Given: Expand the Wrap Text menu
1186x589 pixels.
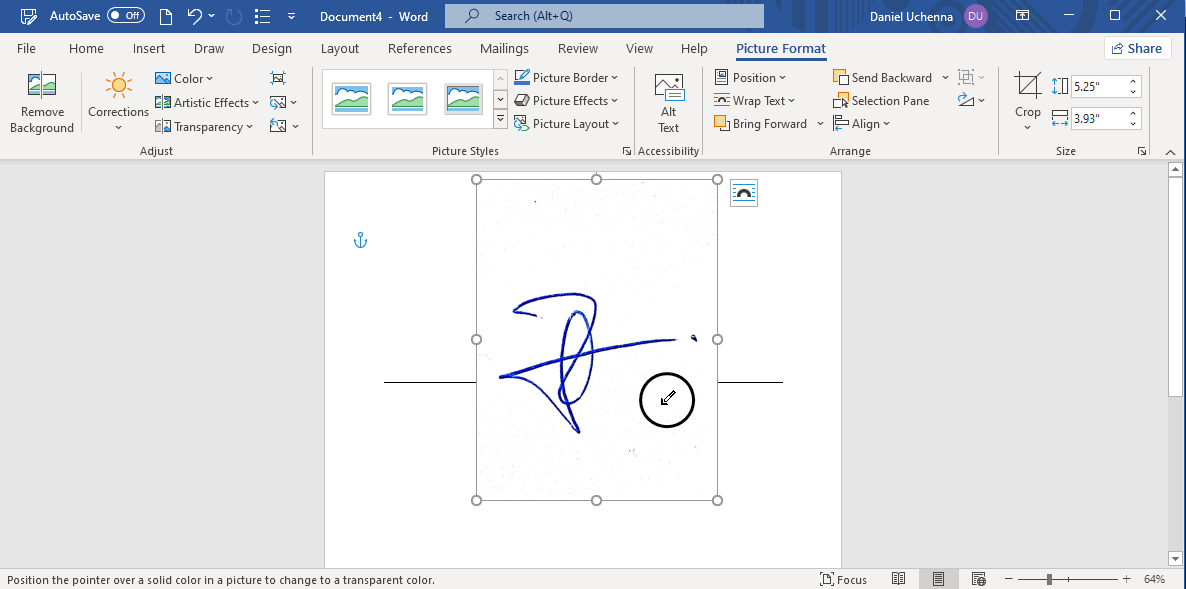Looking at the screenshot, I should click(758, 100).
